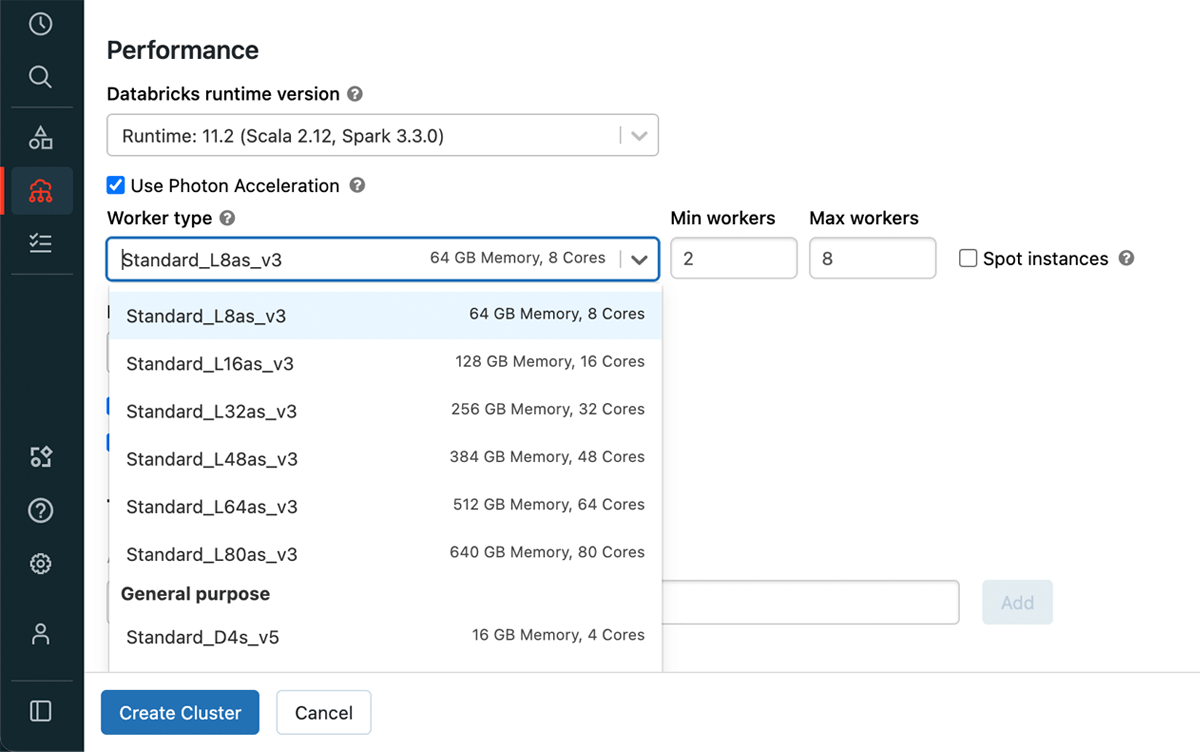Collapse the Worker type dropdown chevron
The width and height of the screenshot is (1200, 752).
639,259
